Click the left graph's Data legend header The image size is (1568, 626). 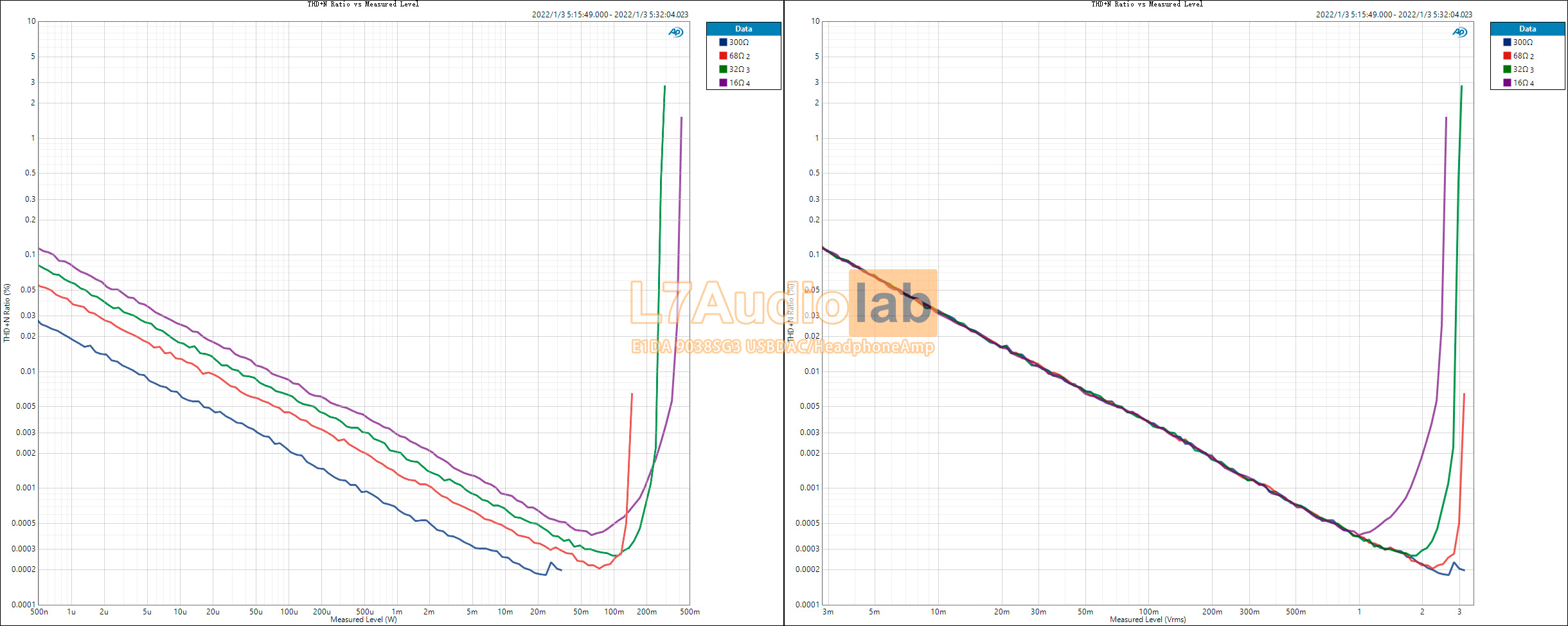(744, 29)
